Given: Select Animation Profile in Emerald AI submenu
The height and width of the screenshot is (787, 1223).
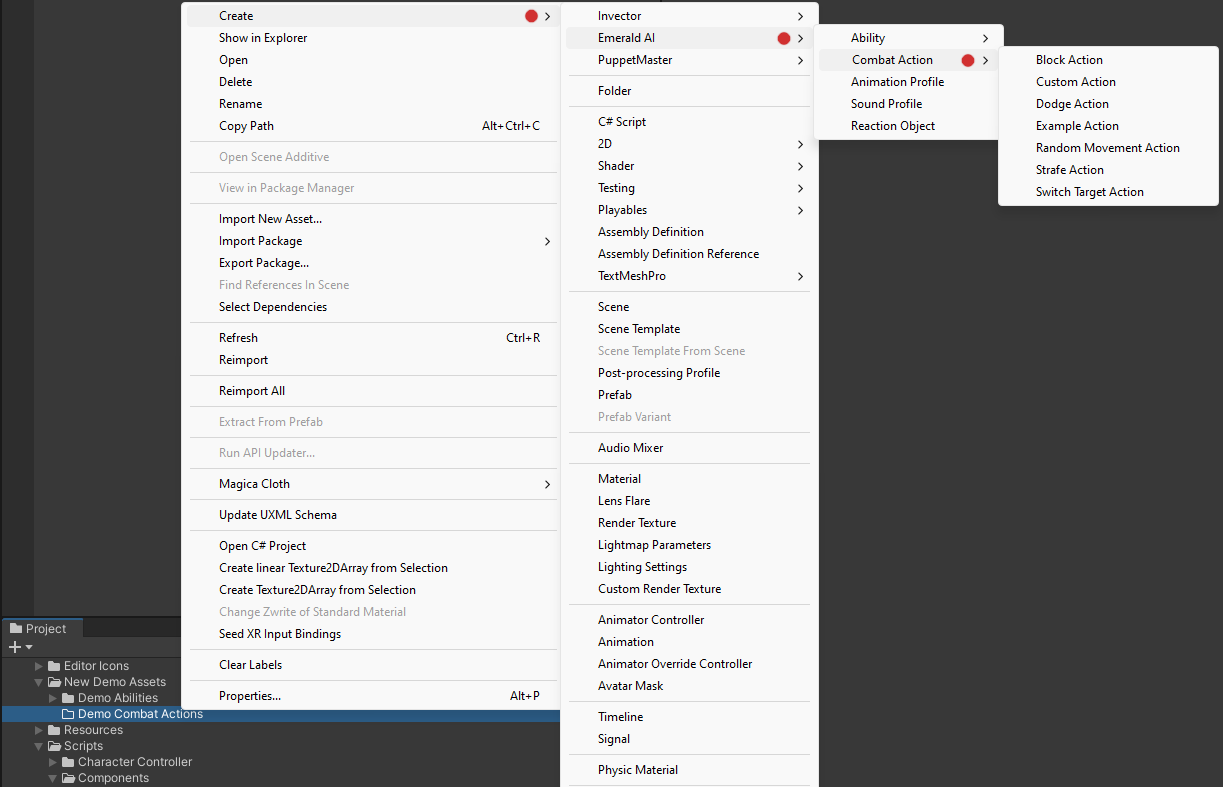Looking at the screenshot, I should coord(908,82).
